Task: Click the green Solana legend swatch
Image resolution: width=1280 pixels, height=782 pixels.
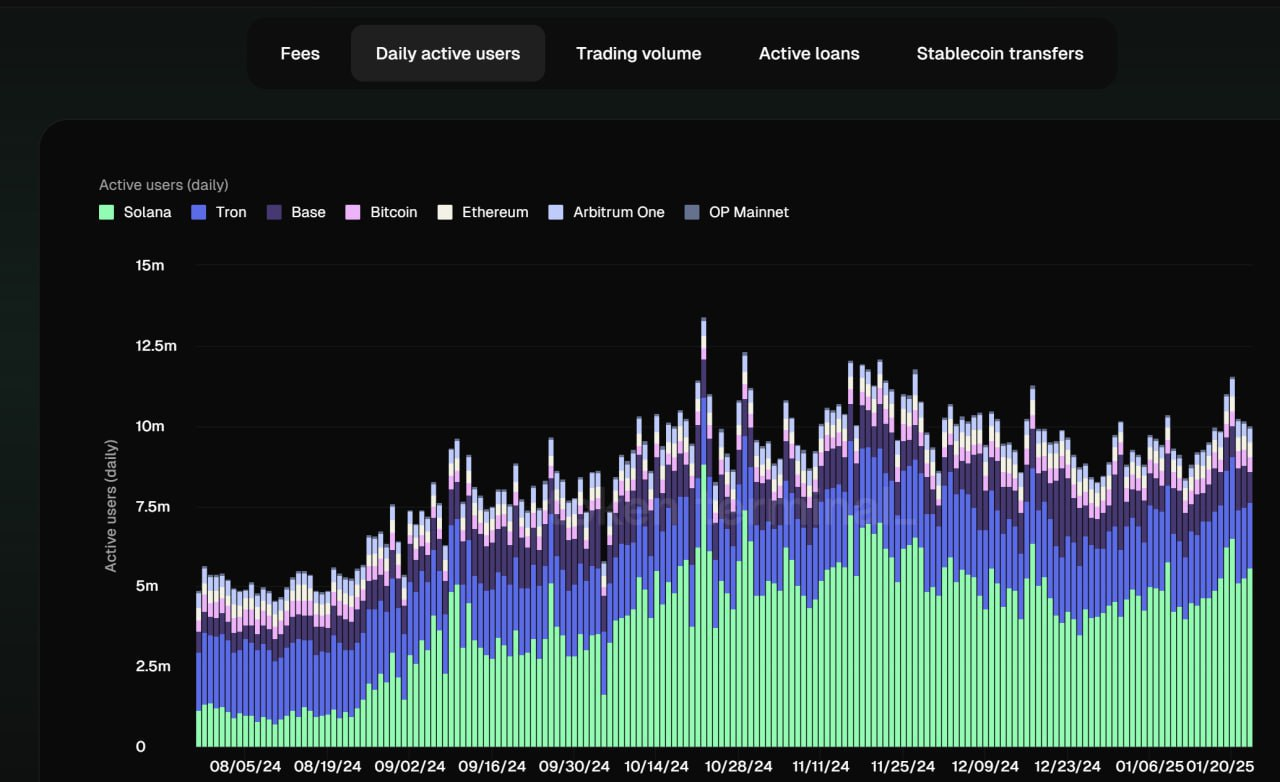Action: click(x=107, y=212)
